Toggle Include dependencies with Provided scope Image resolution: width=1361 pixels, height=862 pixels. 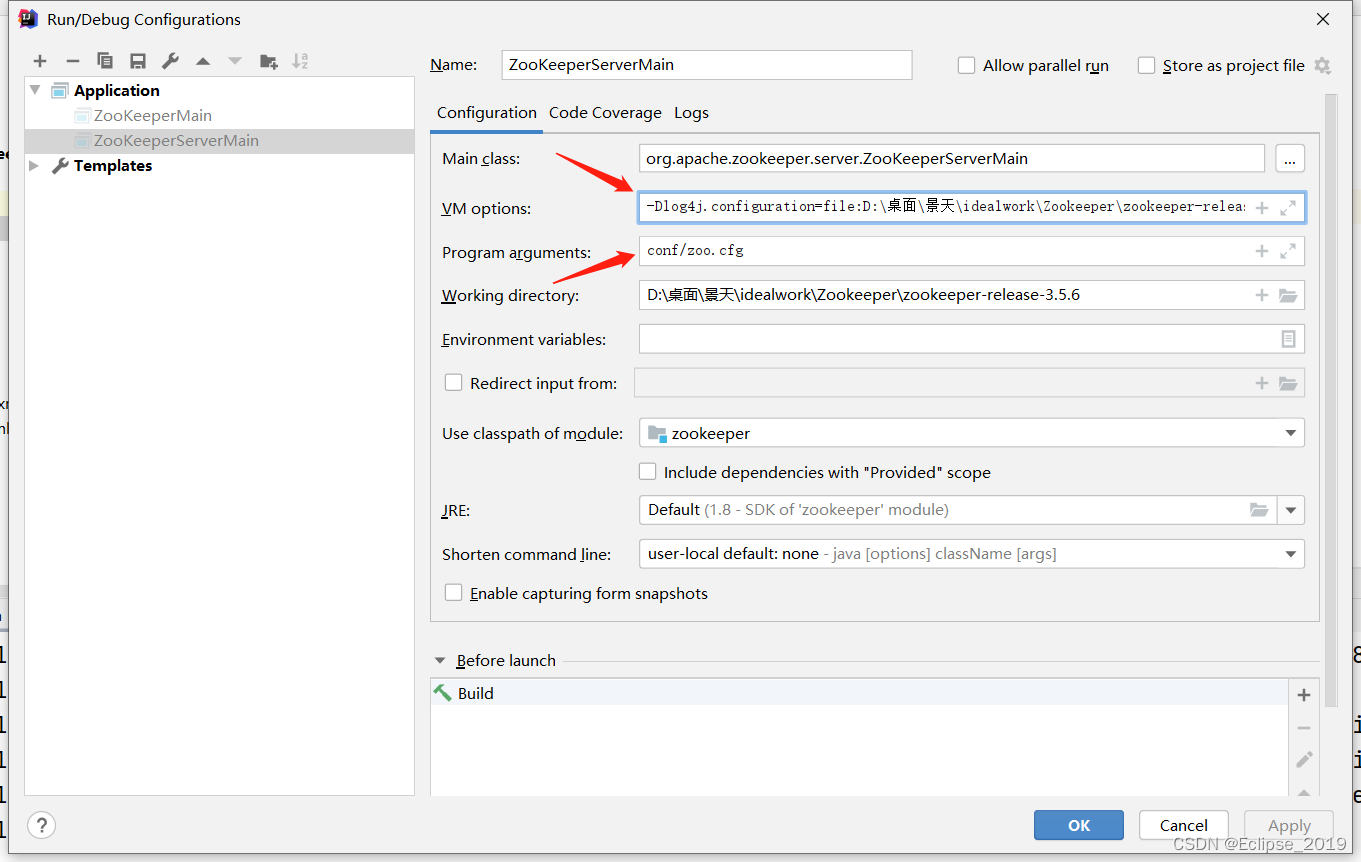click(x=648, y=472)
